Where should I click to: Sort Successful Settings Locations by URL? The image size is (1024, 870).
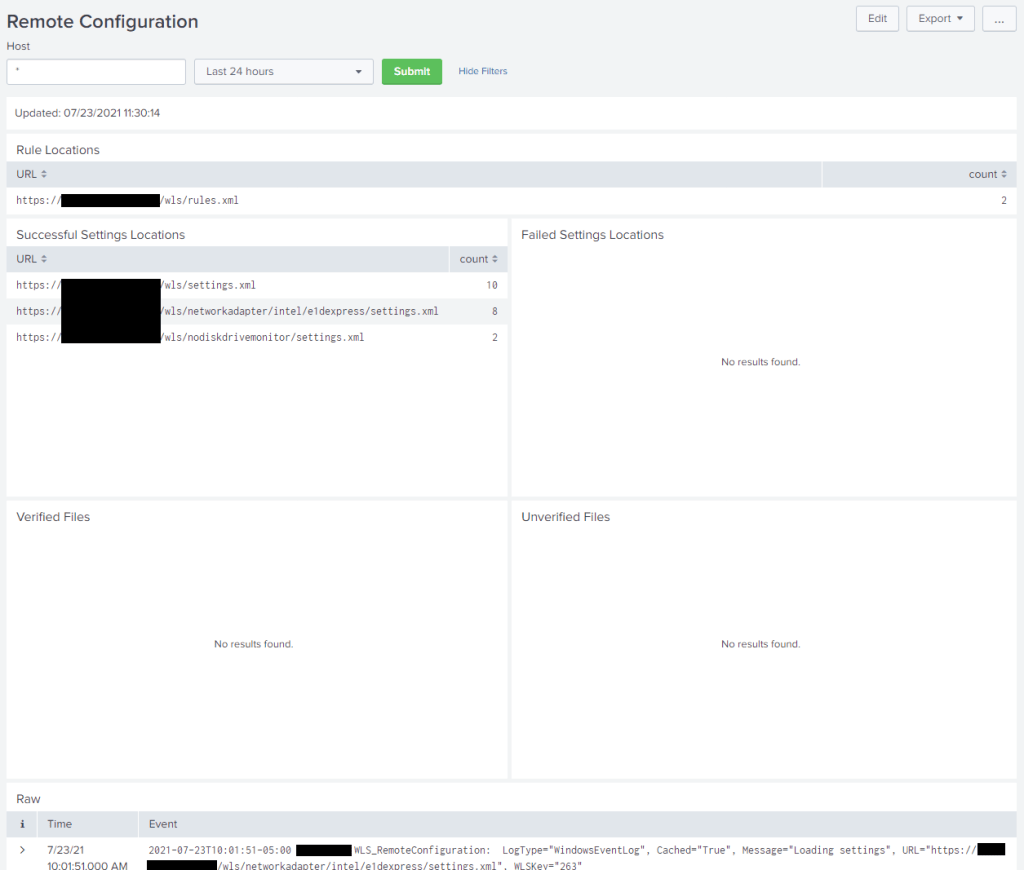31,259
